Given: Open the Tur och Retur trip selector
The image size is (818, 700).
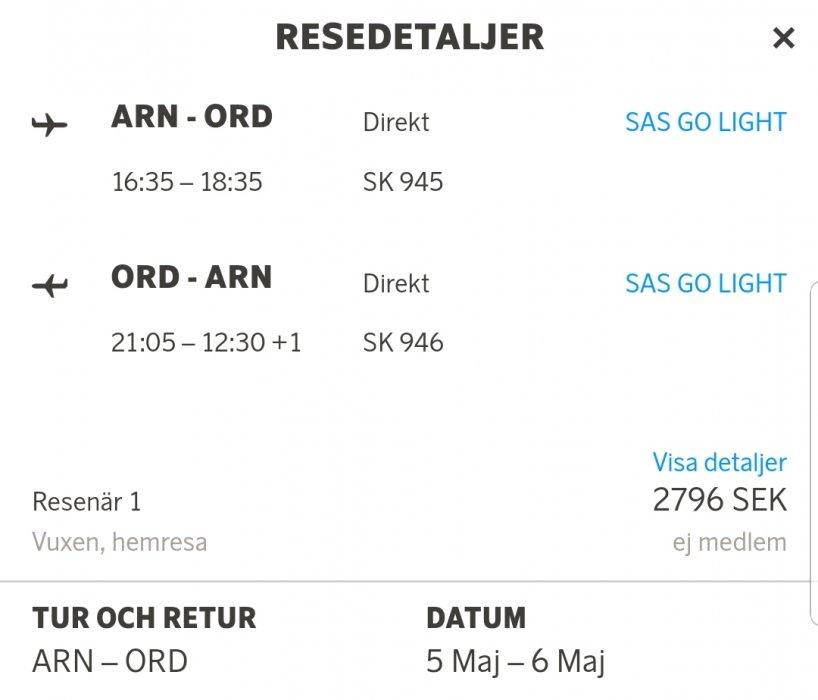Looking at the screenshot, I should (144, 618).
